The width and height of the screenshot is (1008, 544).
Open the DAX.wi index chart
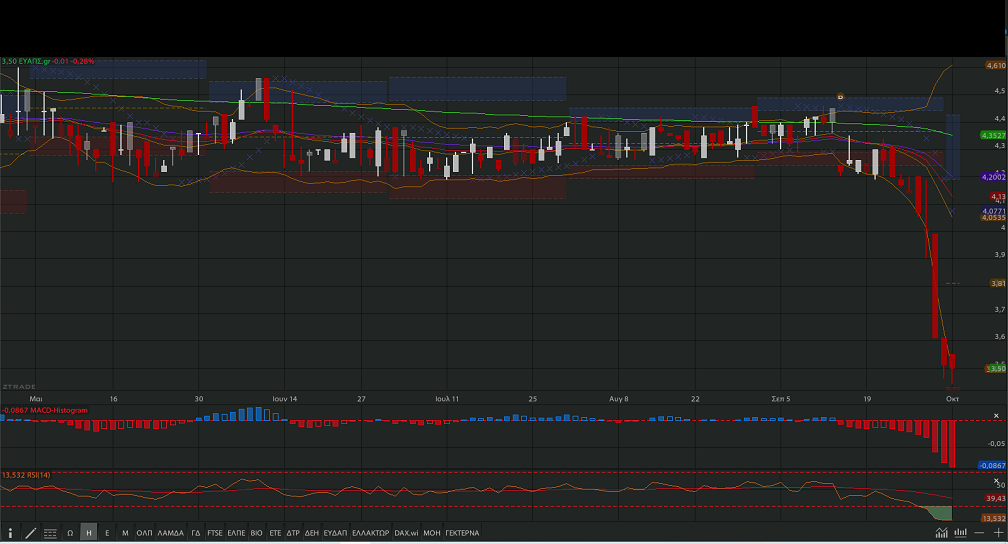[406, 533]
